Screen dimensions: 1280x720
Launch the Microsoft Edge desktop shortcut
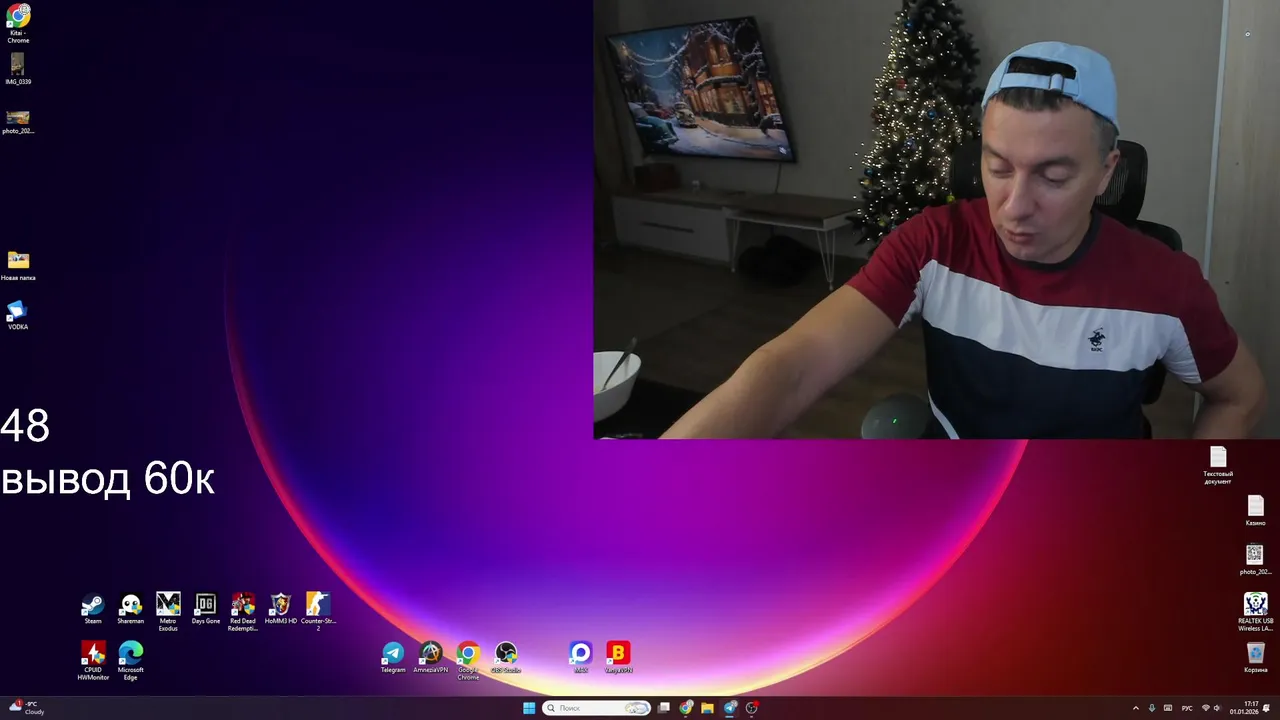(131, 661)
